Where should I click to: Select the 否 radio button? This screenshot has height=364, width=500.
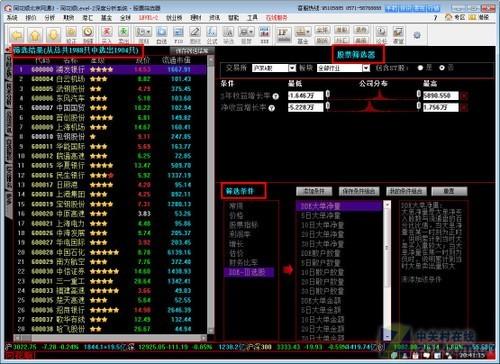pyautogui.click(x=442, y=68)
